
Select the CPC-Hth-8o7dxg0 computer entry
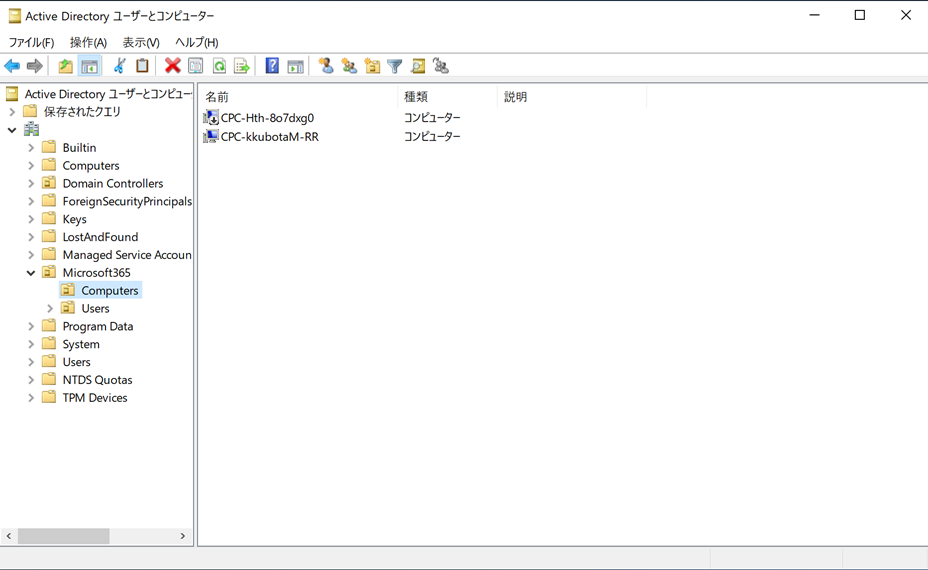click(267, 118)
